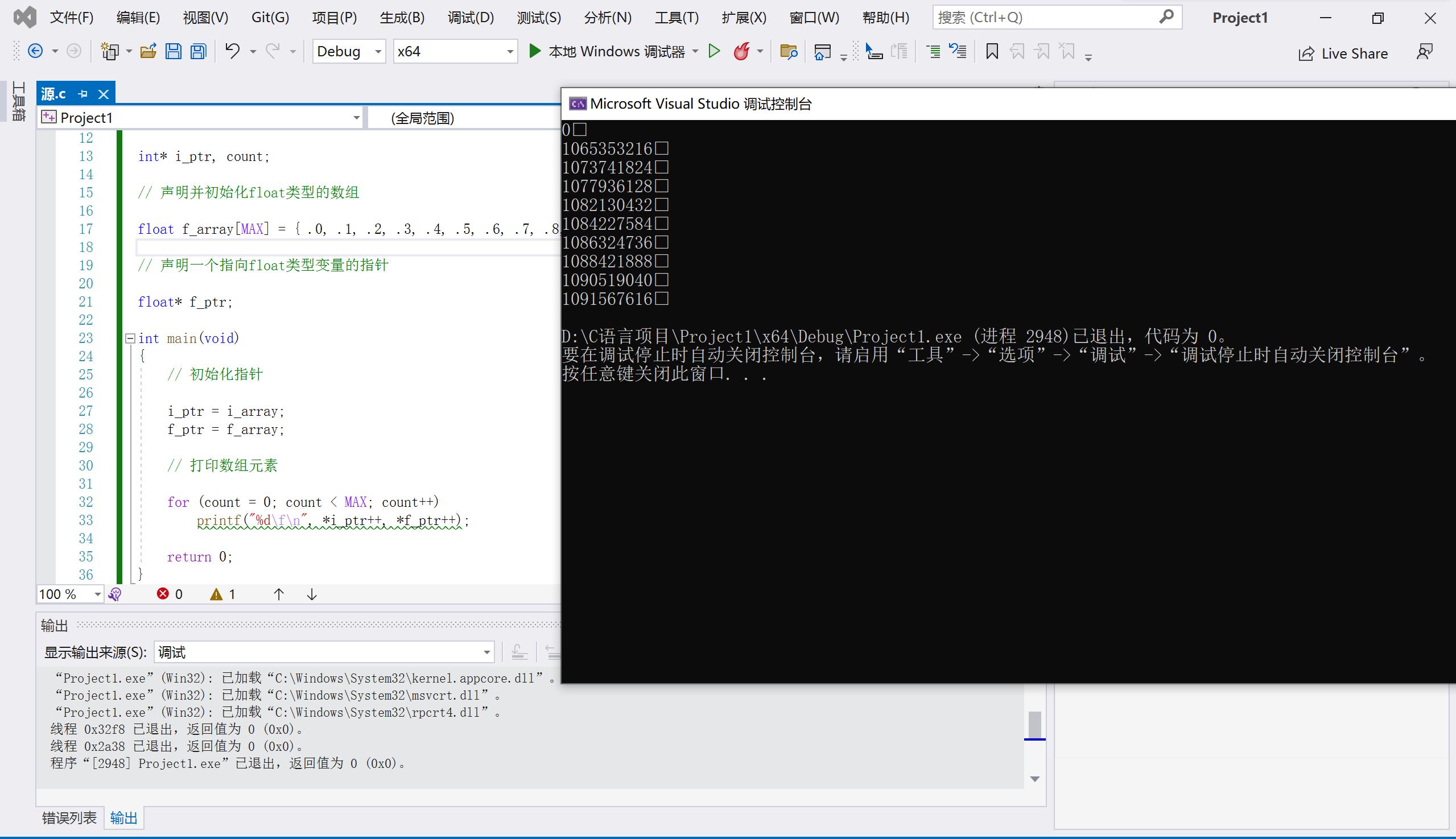This screenshot has width=1456, height=839.
Task: Click the Redo arrow icon
Action: (273, 51)
